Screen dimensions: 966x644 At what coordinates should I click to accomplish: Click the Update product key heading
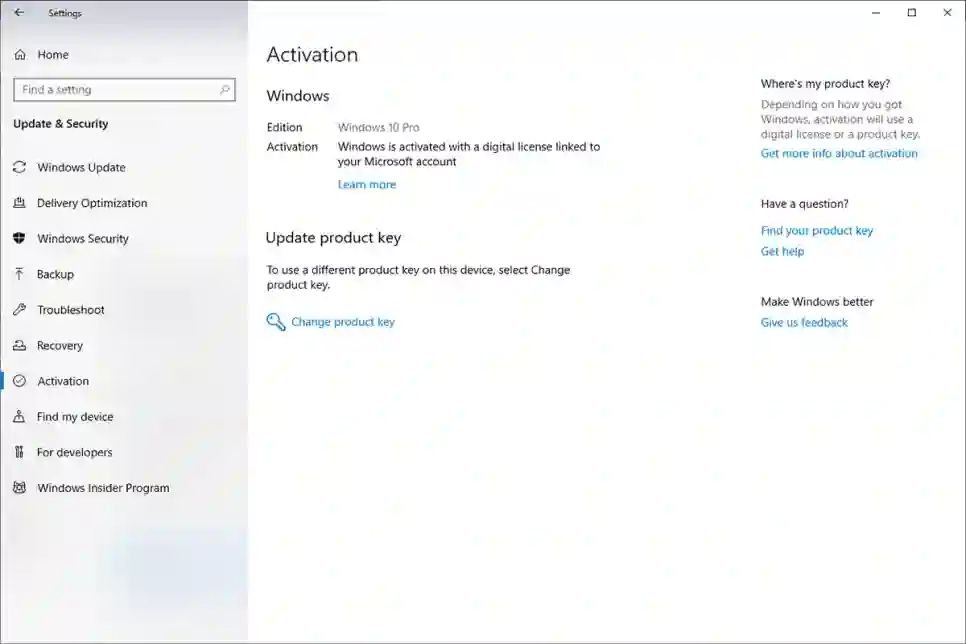(333, 238)
